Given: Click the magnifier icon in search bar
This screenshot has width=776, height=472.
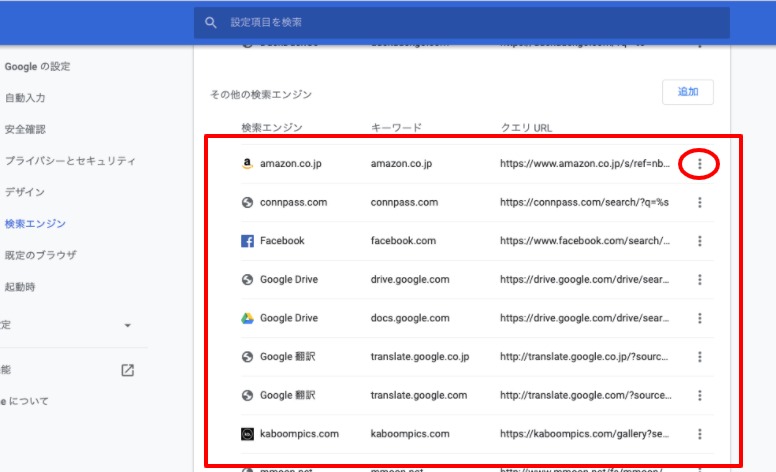Looking at the screenshot, I should (x=210, y=22).
